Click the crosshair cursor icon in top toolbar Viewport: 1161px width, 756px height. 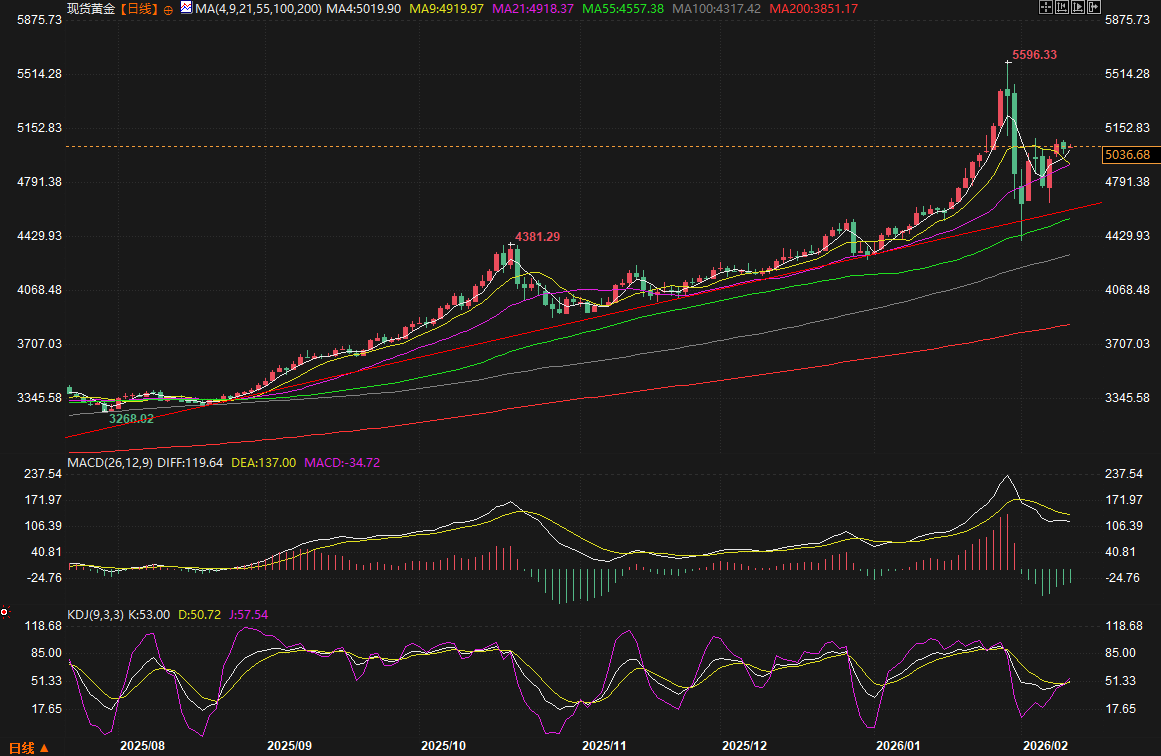tap(1046, 7)
